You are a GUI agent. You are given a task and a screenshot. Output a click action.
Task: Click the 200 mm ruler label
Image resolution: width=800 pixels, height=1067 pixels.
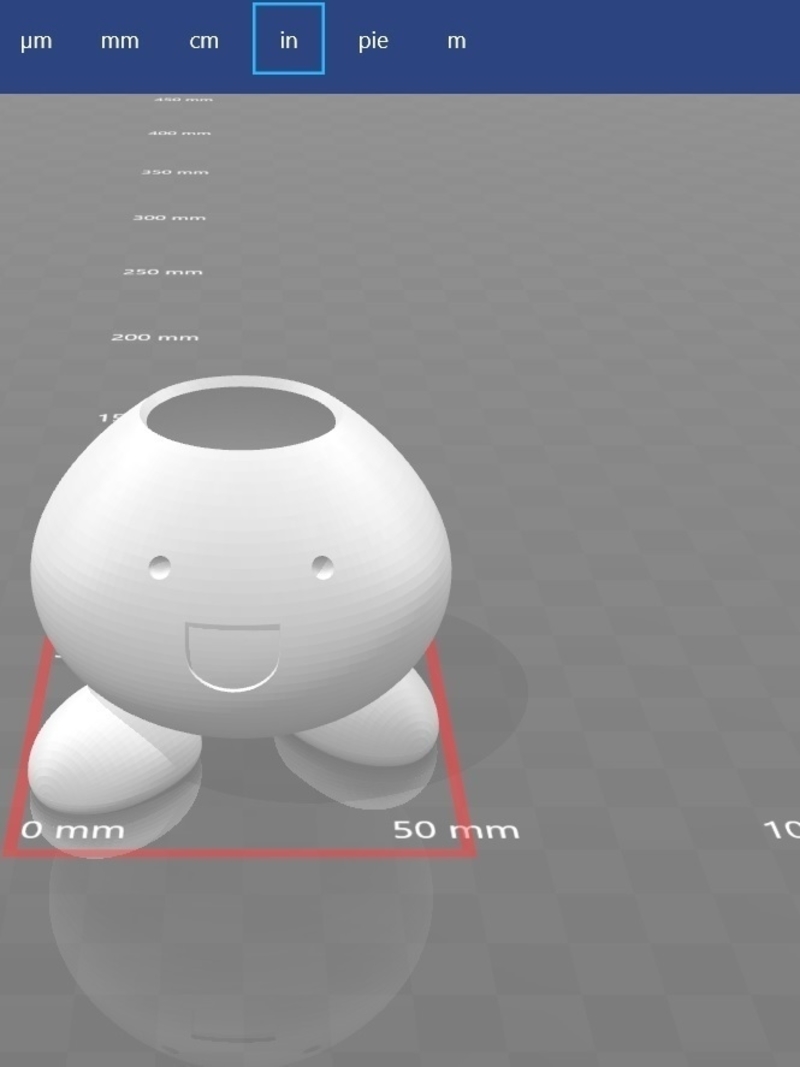155,337
